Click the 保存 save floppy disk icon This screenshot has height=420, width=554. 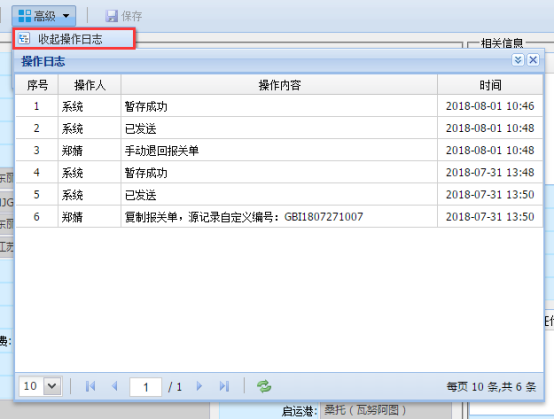click(x=112, y=16)
